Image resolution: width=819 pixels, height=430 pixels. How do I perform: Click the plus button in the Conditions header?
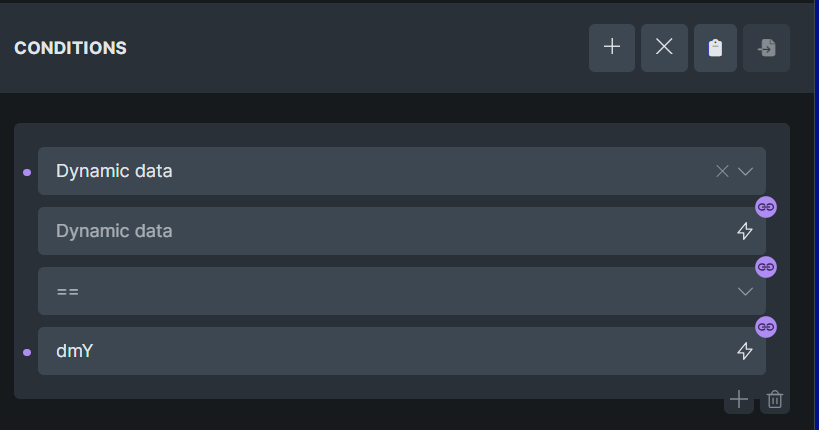612,48
